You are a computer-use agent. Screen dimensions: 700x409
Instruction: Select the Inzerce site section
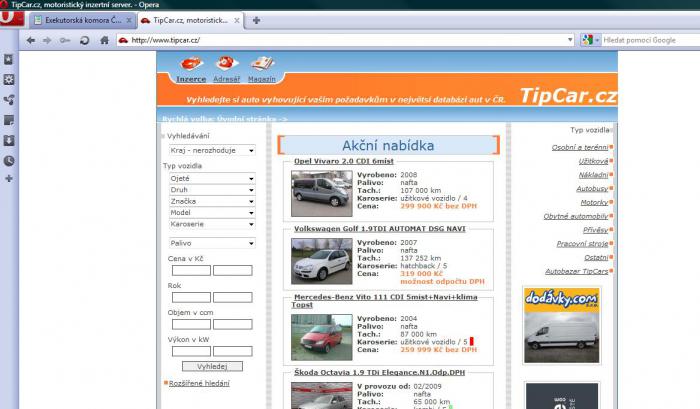(x=191, y=78)
